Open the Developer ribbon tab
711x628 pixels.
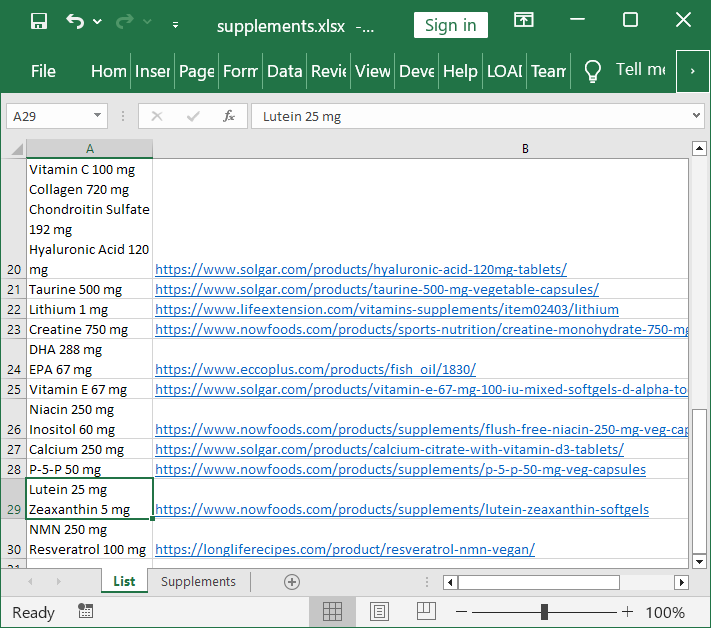coord(416,71)
